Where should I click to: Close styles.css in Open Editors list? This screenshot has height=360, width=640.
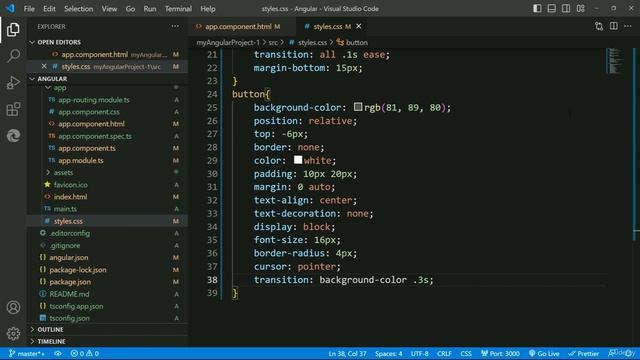coord(44,66)
